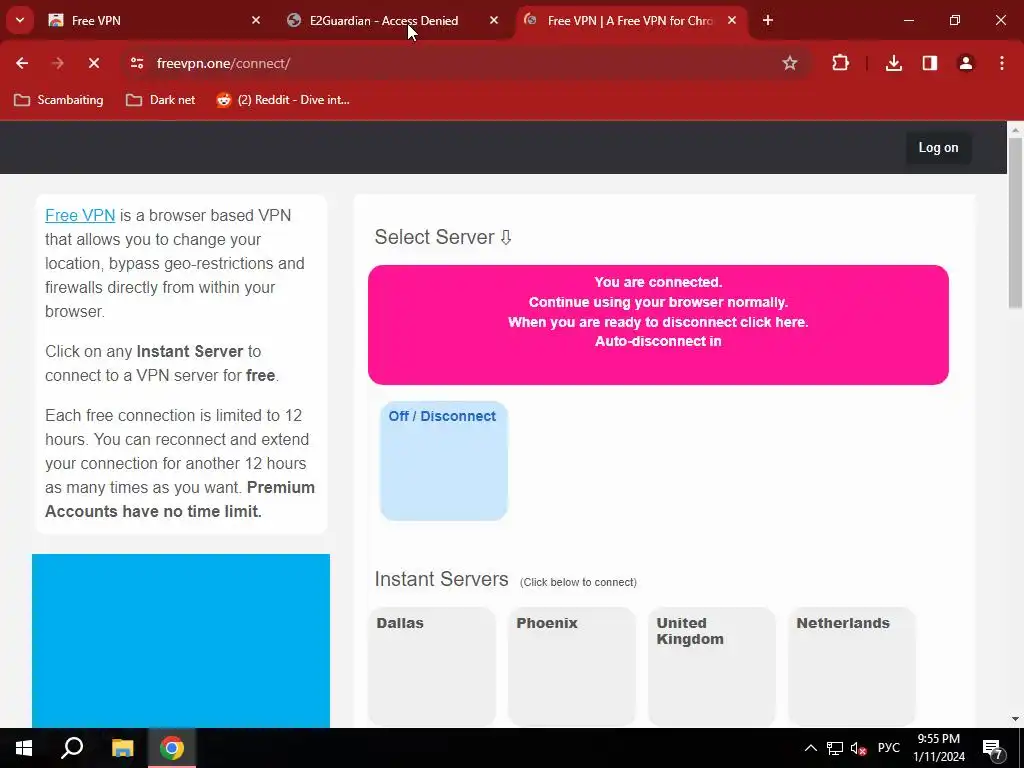Select the active Free VPN for Chrome tab

631,20
